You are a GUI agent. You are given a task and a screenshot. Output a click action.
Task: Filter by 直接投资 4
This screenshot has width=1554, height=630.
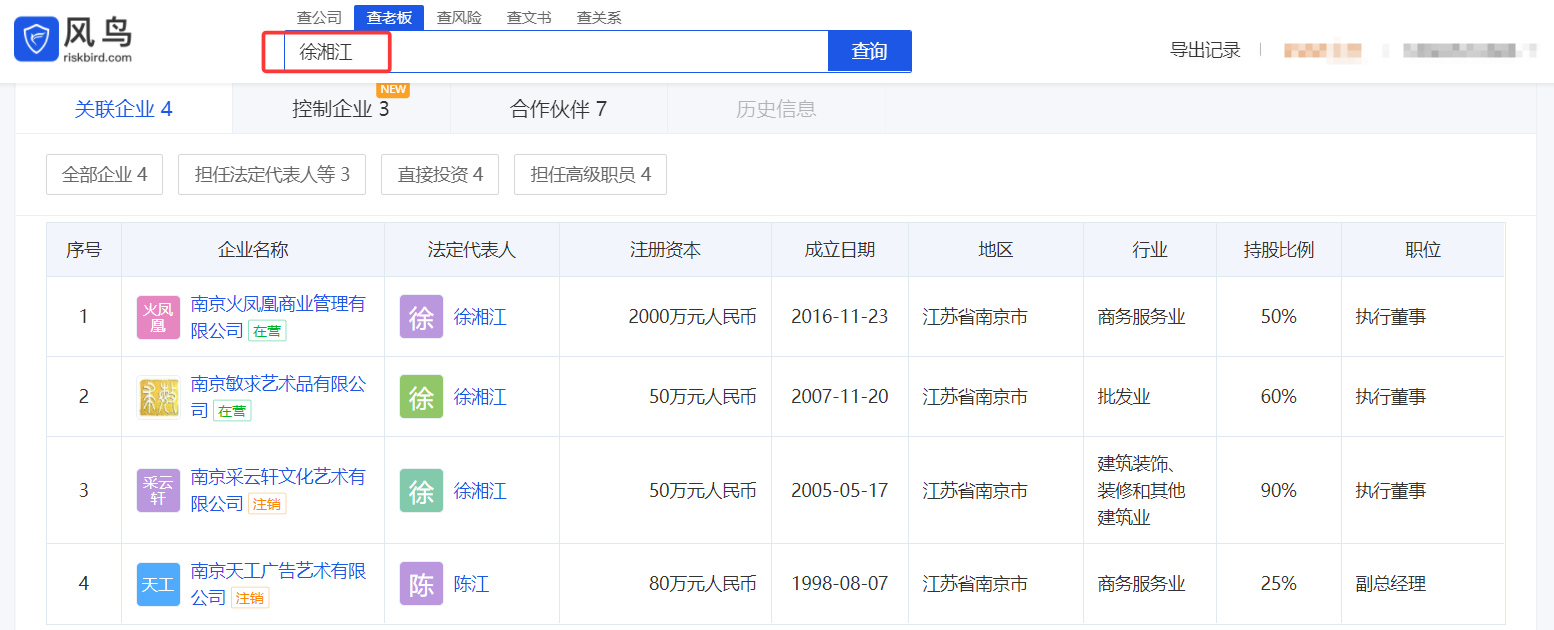point(440,175)
